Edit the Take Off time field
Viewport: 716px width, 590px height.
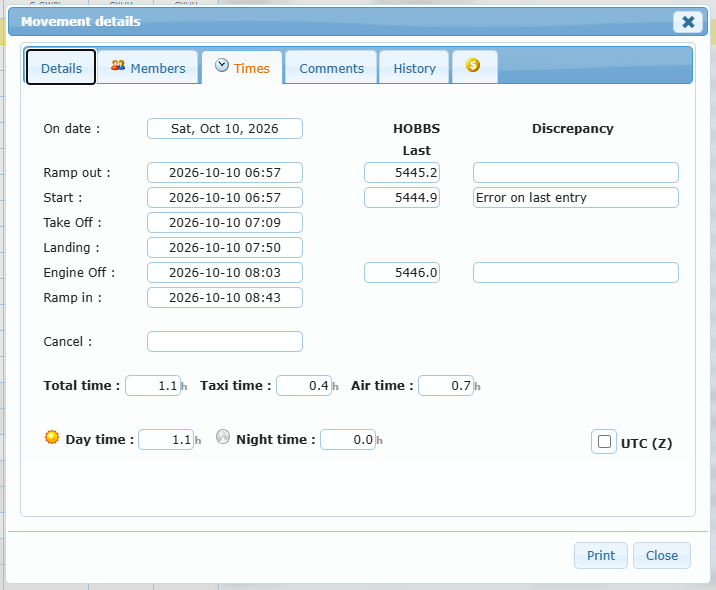[x=225, y=222]
